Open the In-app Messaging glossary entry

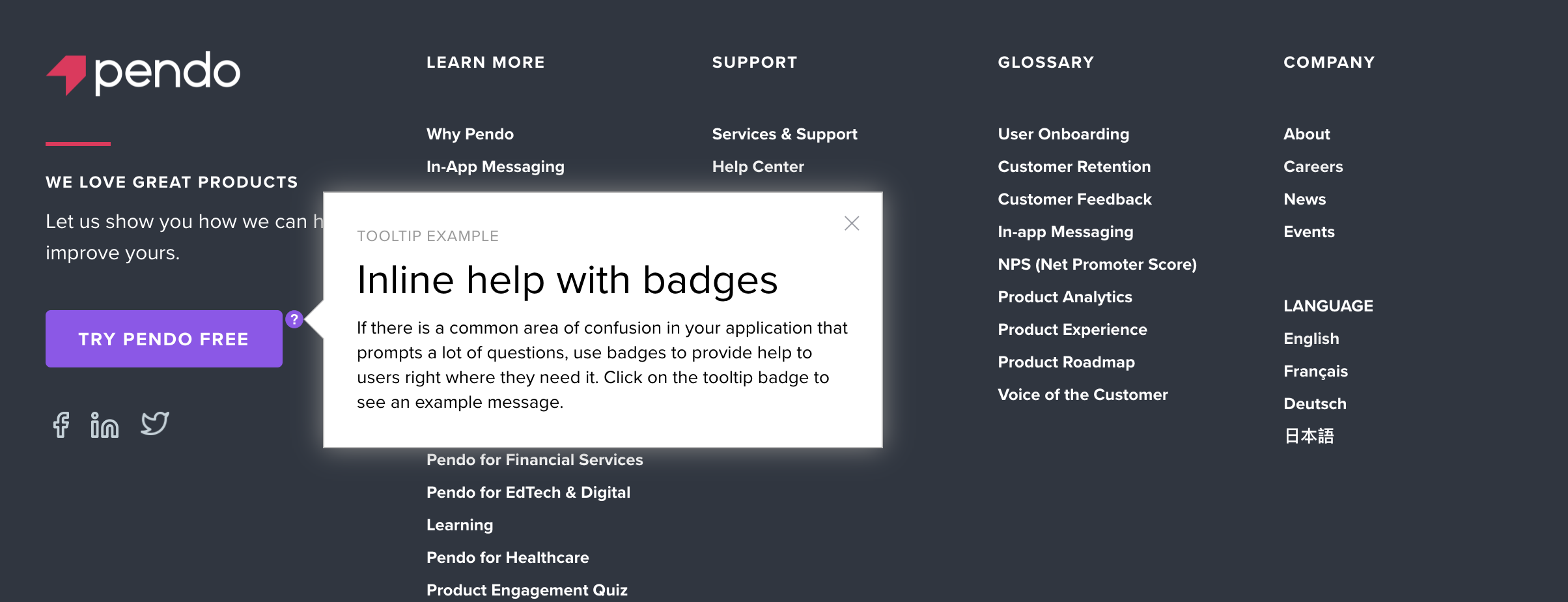coord(1065,232)
